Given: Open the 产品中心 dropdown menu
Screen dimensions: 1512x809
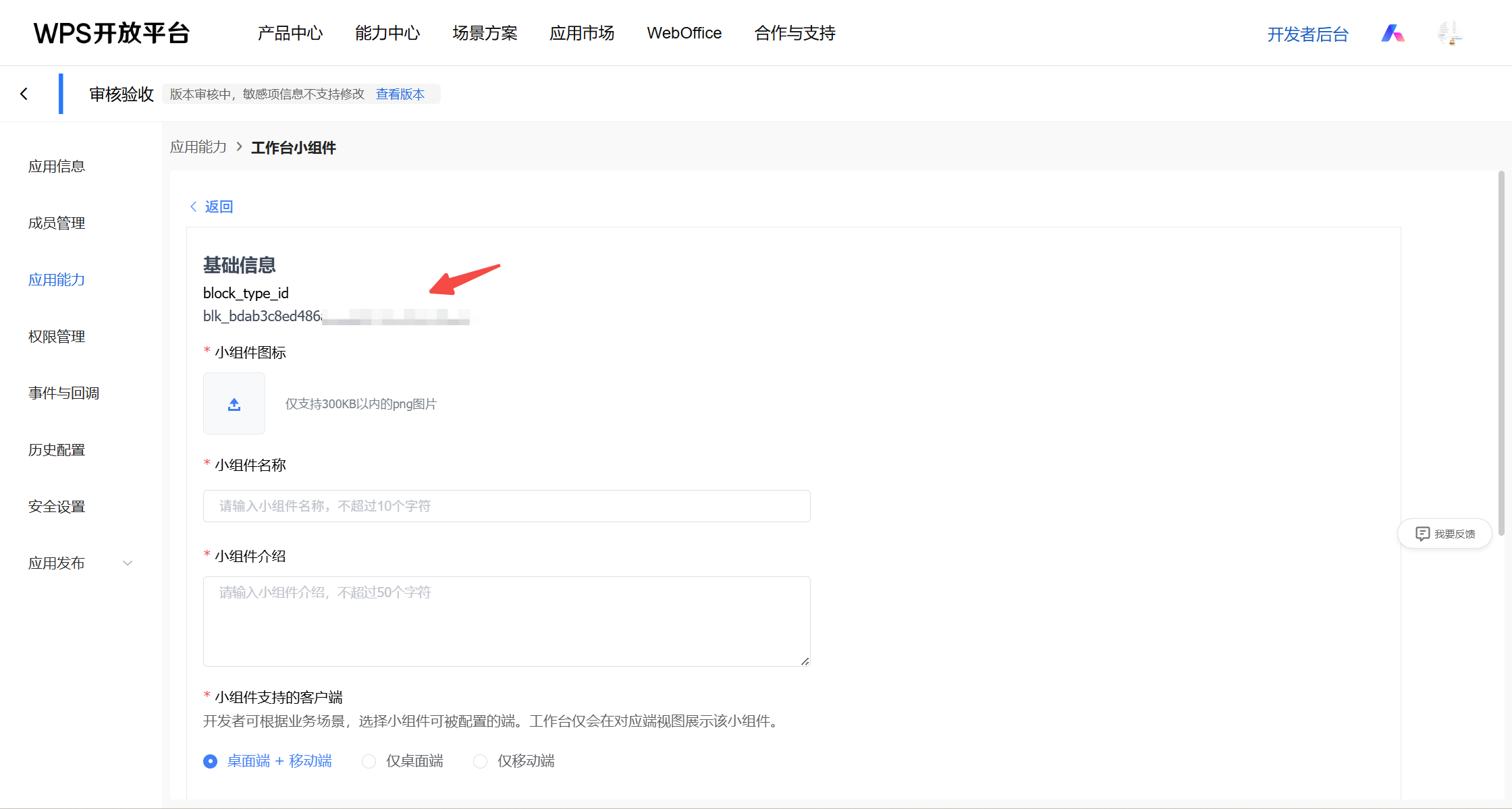Looking at the screenshot, I should 290,33.
